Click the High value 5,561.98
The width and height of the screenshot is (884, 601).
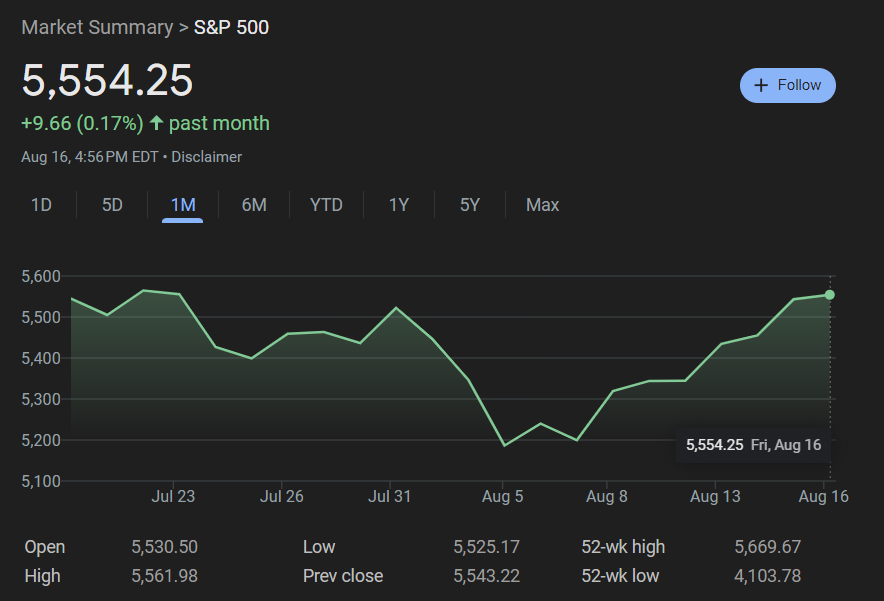165,576
